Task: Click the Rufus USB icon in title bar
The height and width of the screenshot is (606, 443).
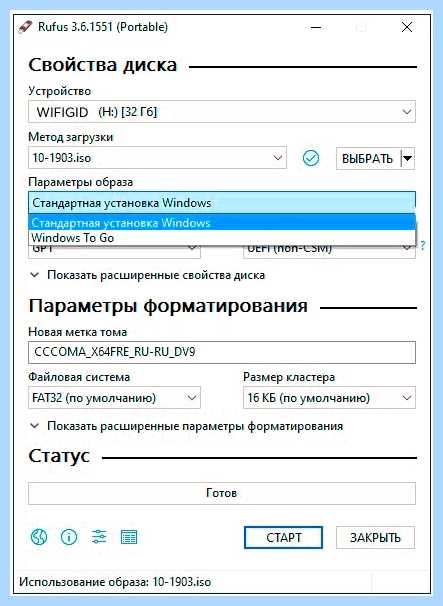Action: [25, 27]
